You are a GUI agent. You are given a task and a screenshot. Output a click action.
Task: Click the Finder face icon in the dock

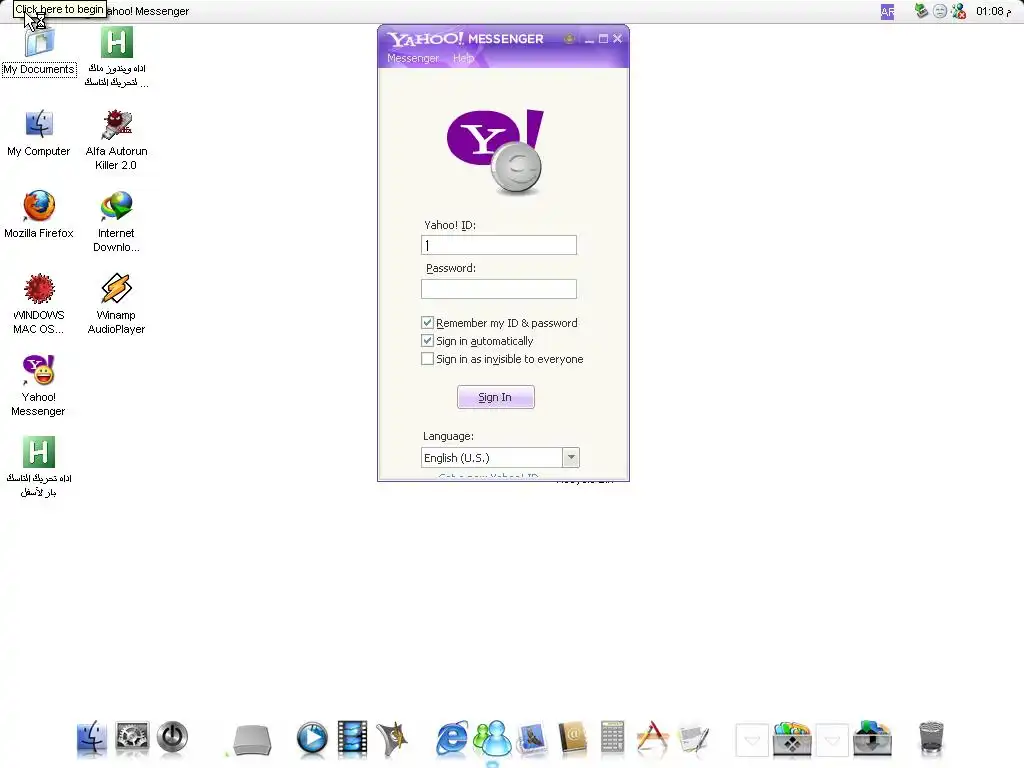tap(91, 739)
